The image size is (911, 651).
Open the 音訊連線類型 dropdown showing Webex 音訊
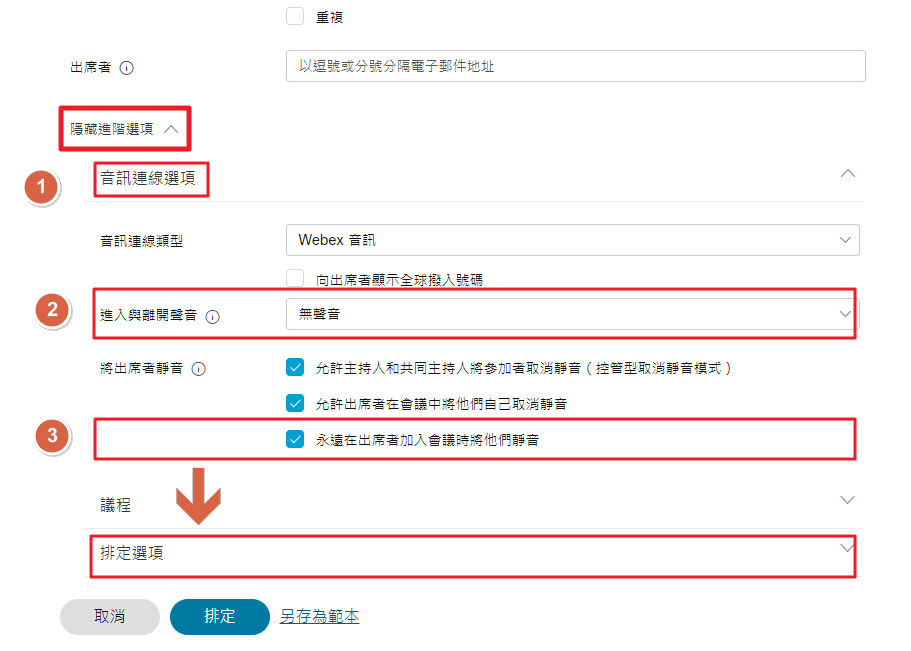coord(572,240)
